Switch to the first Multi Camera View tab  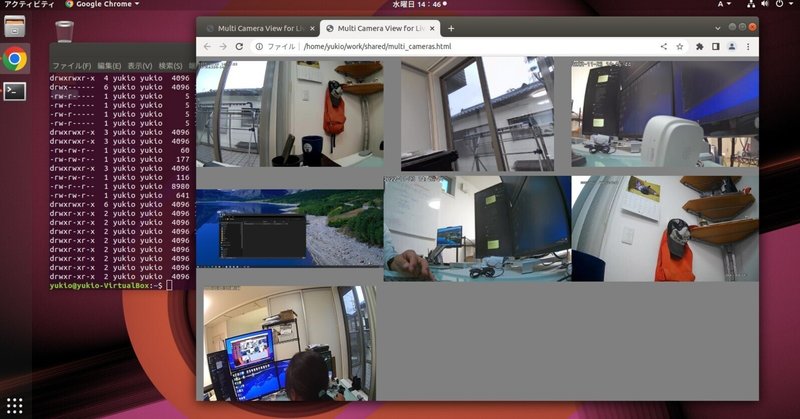[x=260, y=29]
